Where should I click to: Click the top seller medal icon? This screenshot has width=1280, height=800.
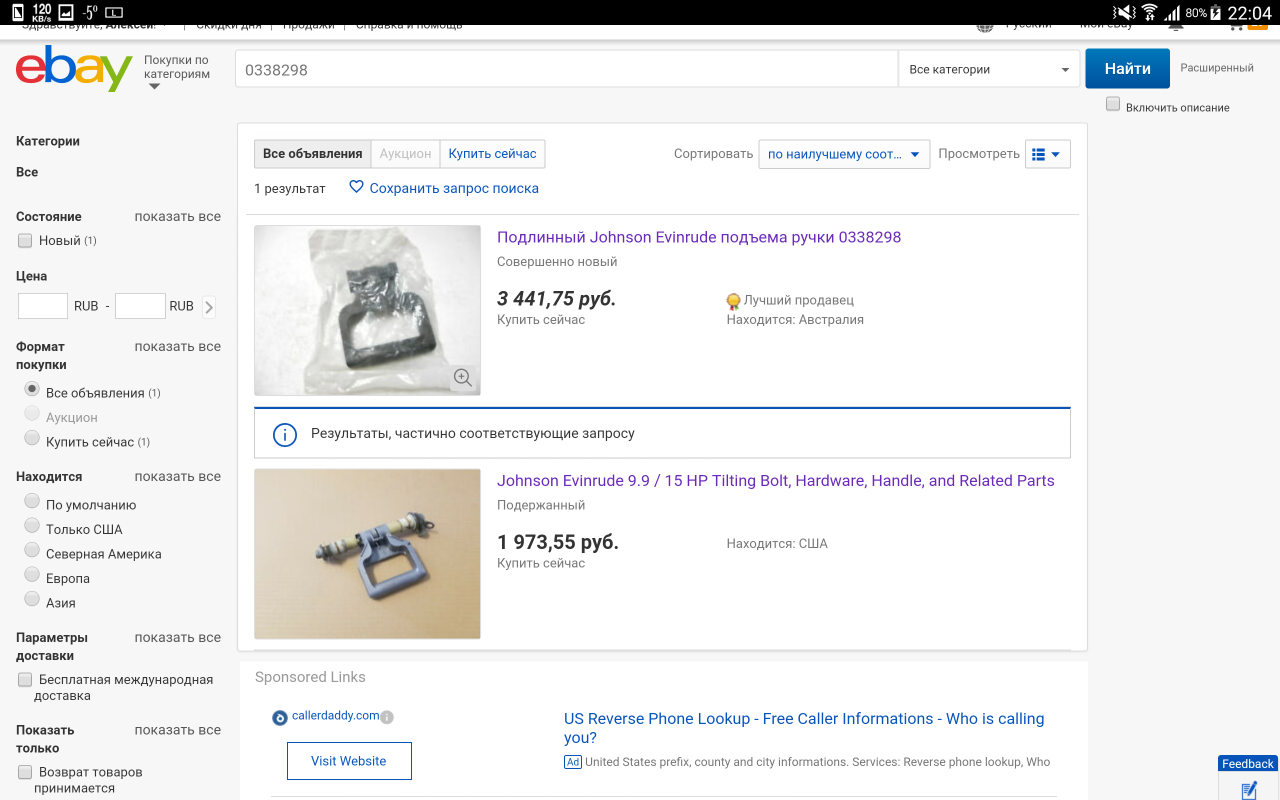[733, 301]
